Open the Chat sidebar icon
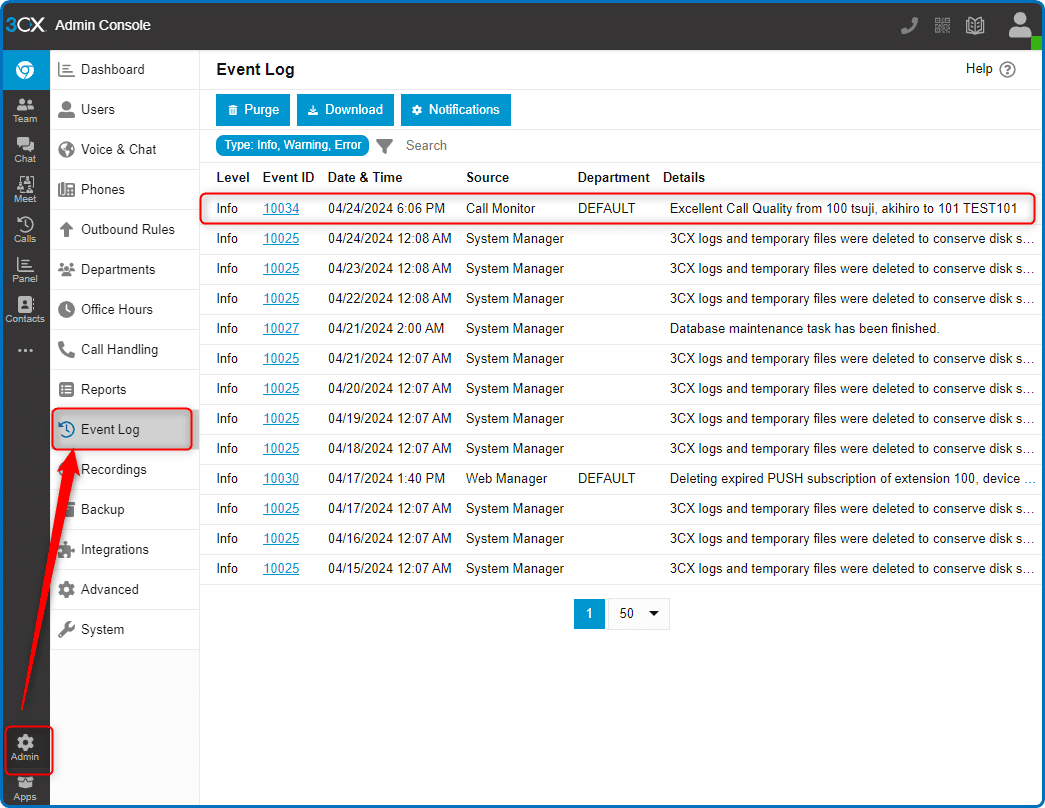The image size is (1045, 808). (x=25, y=150)
